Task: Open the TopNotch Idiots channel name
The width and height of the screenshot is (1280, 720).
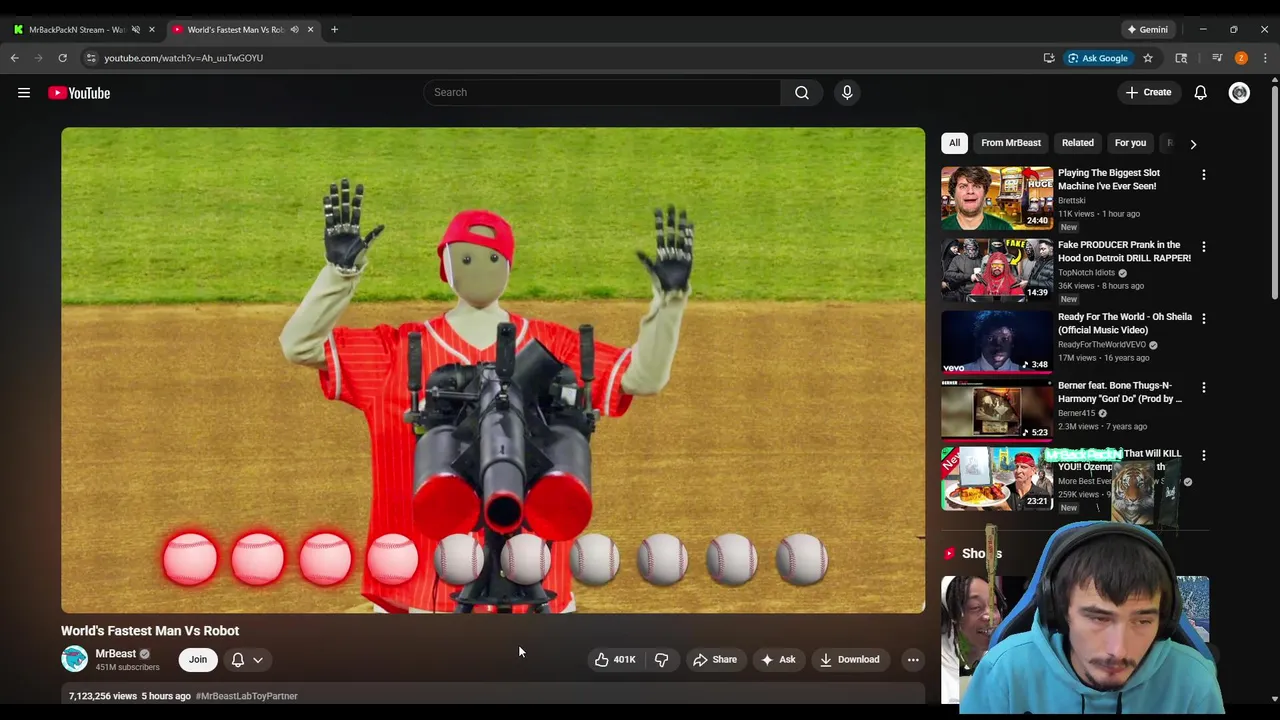Action: [1086, 272]
